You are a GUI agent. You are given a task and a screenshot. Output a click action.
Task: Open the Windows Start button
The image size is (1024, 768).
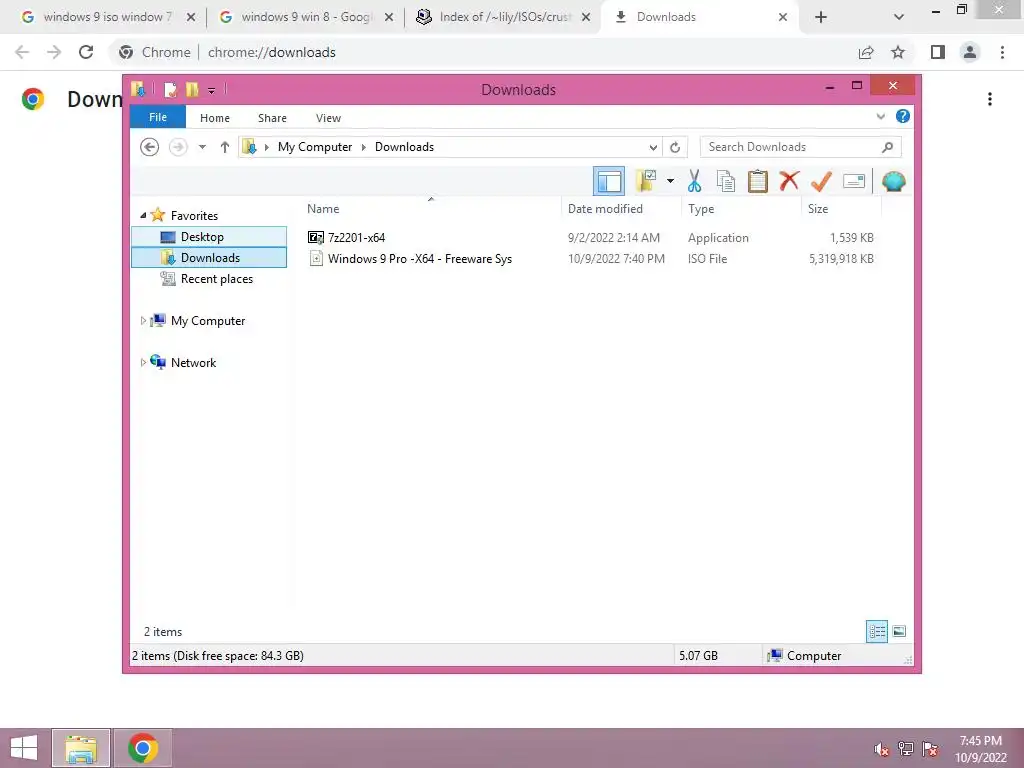click(24, 748)
